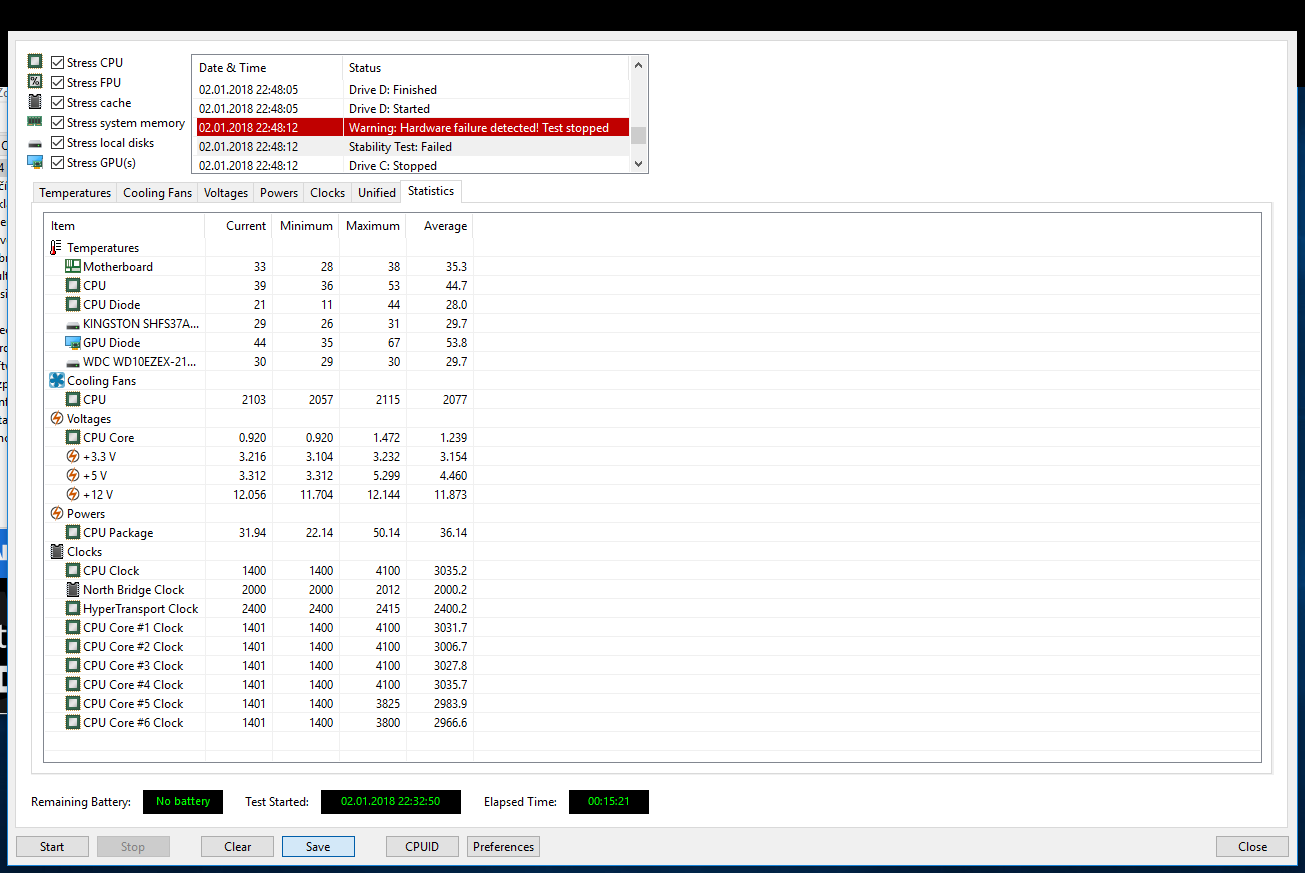Select the Drive C: Stopped log entry
The height and width of the screenshot is (873, 1305).
tap(412, 166)
